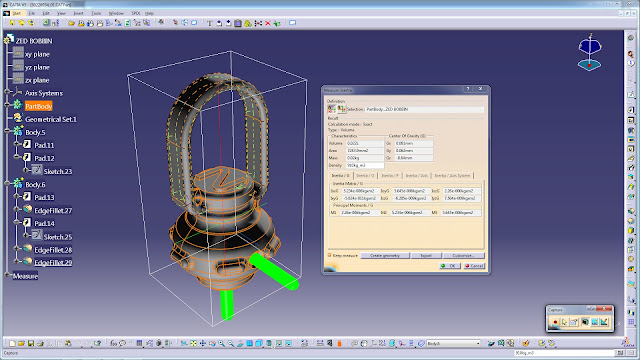Toggle the Keep measure checkbox
The width and height of the screenshot is (640, 360).
coord(329,256)
